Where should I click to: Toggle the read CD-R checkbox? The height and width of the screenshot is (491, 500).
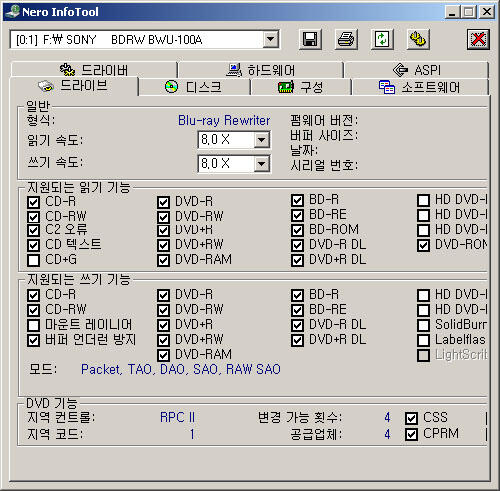pos(33,202)
